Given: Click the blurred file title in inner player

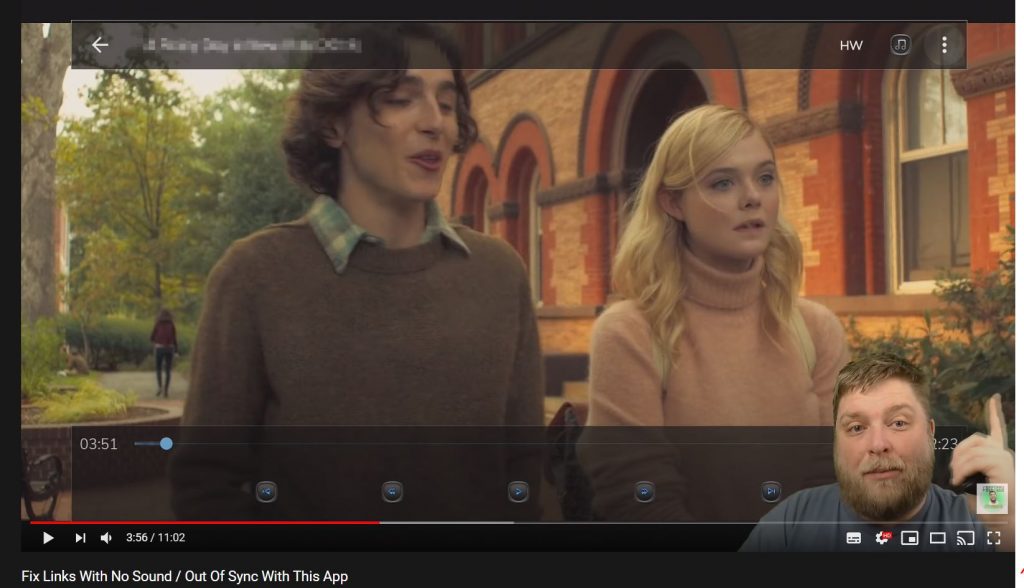Looking at the screenshot, I should coord(251,45).
